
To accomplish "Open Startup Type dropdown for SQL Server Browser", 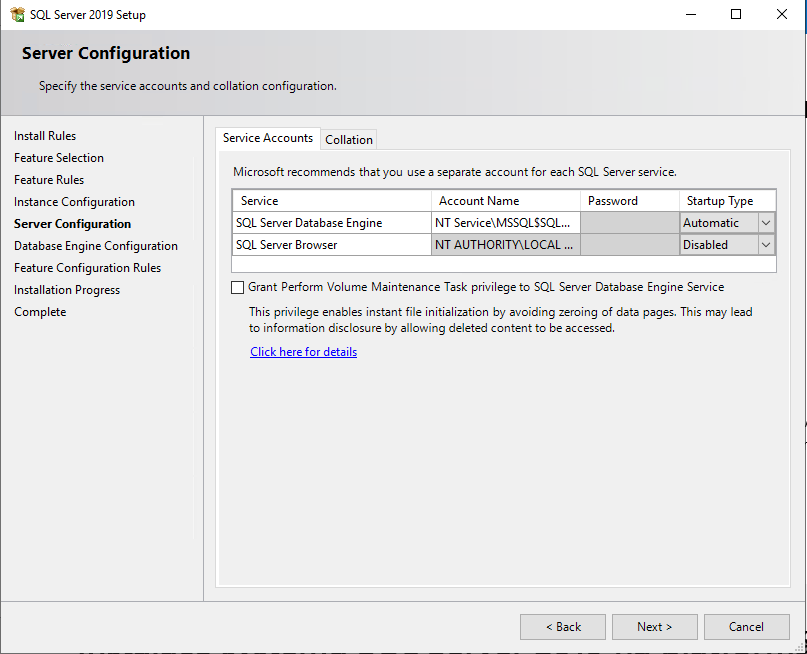I will [766, 245].
